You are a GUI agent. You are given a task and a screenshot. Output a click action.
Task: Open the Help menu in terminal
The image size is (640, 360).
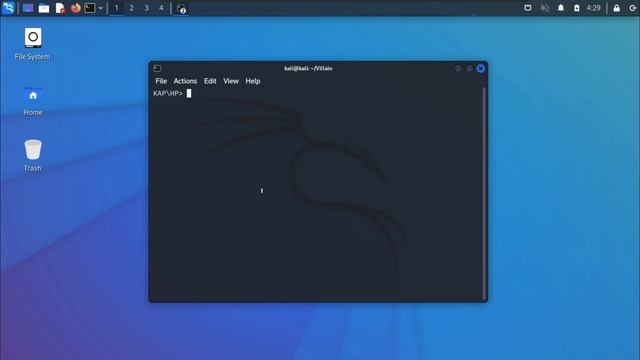click(x=253, y=81)
